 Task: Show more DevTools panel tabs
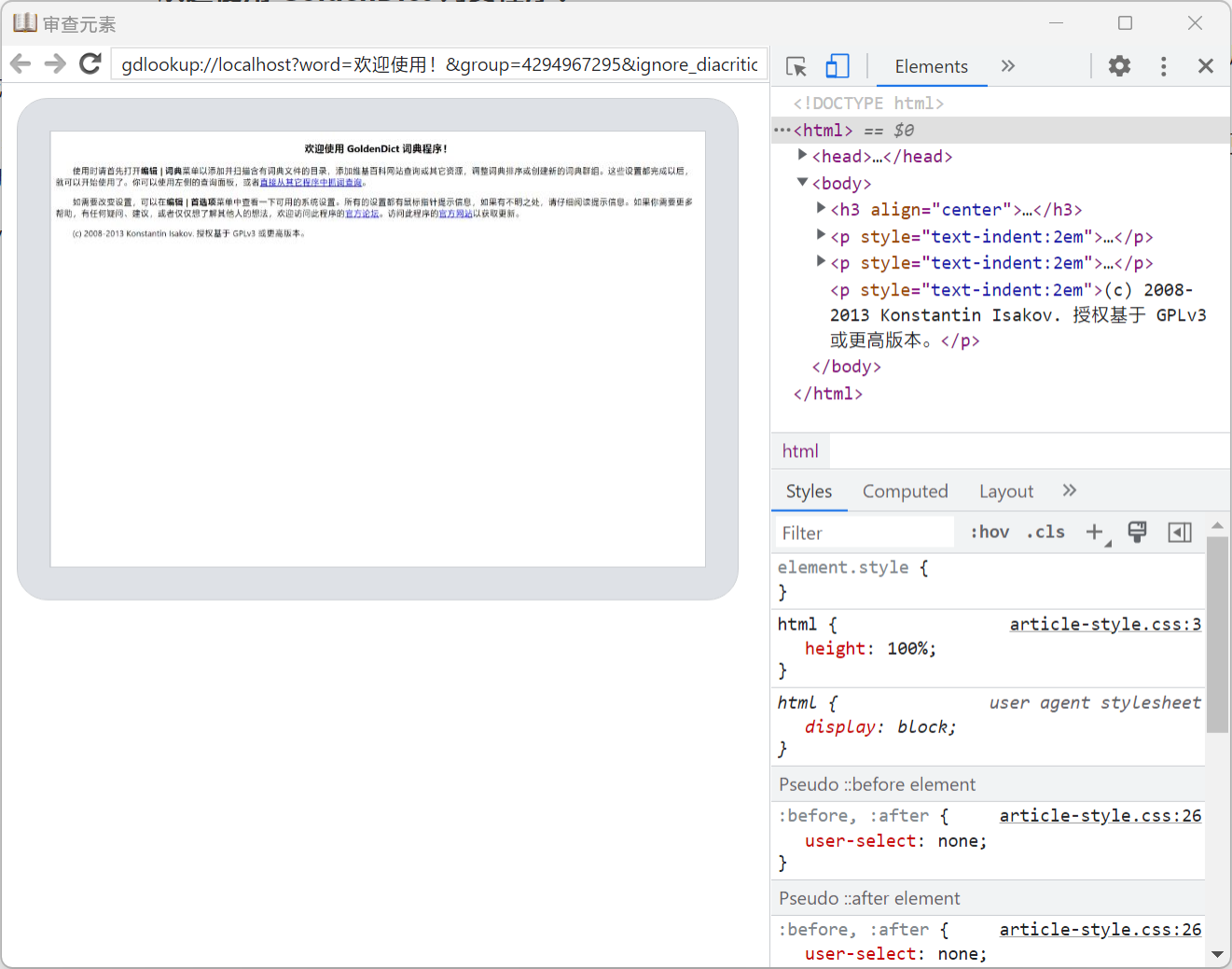coord(1007,65)
